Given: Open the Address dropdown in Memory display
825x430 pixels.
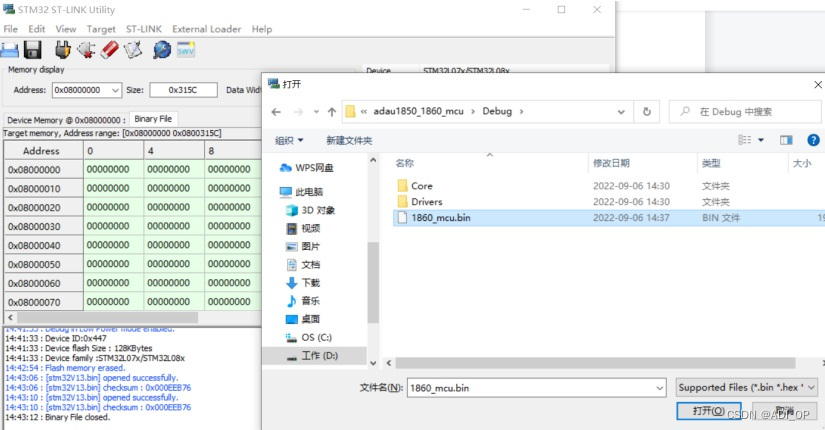Looking at the screenshot, I should tap(116, 91).
